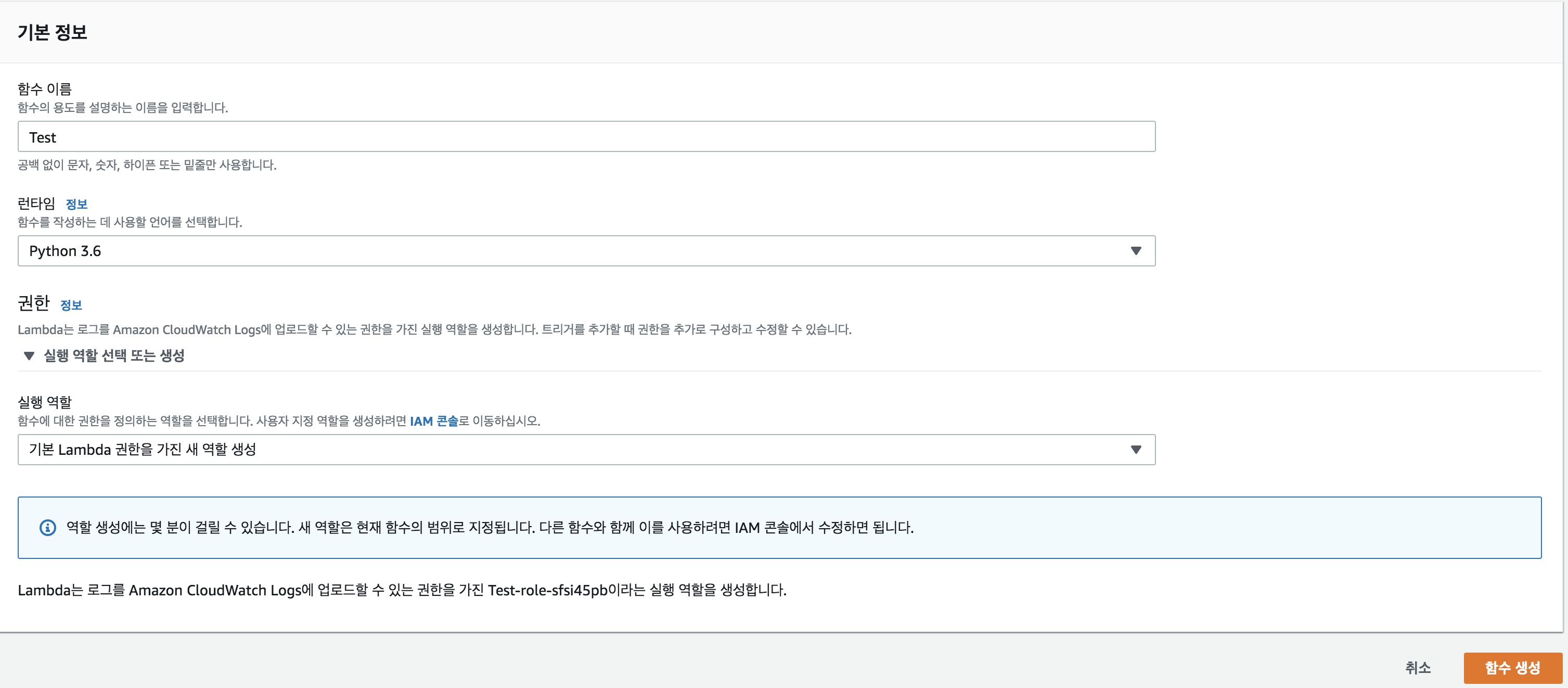
Task: Collapse the 실행 역할 선택 또는 생성 triangle
Action: pyautogui.click(x=29, y=355)
